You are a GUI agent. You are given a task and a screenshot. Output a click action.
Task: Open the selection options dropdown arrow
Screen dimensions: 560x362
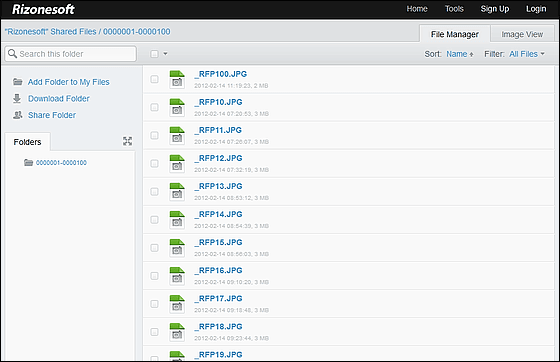coord(165,54)
